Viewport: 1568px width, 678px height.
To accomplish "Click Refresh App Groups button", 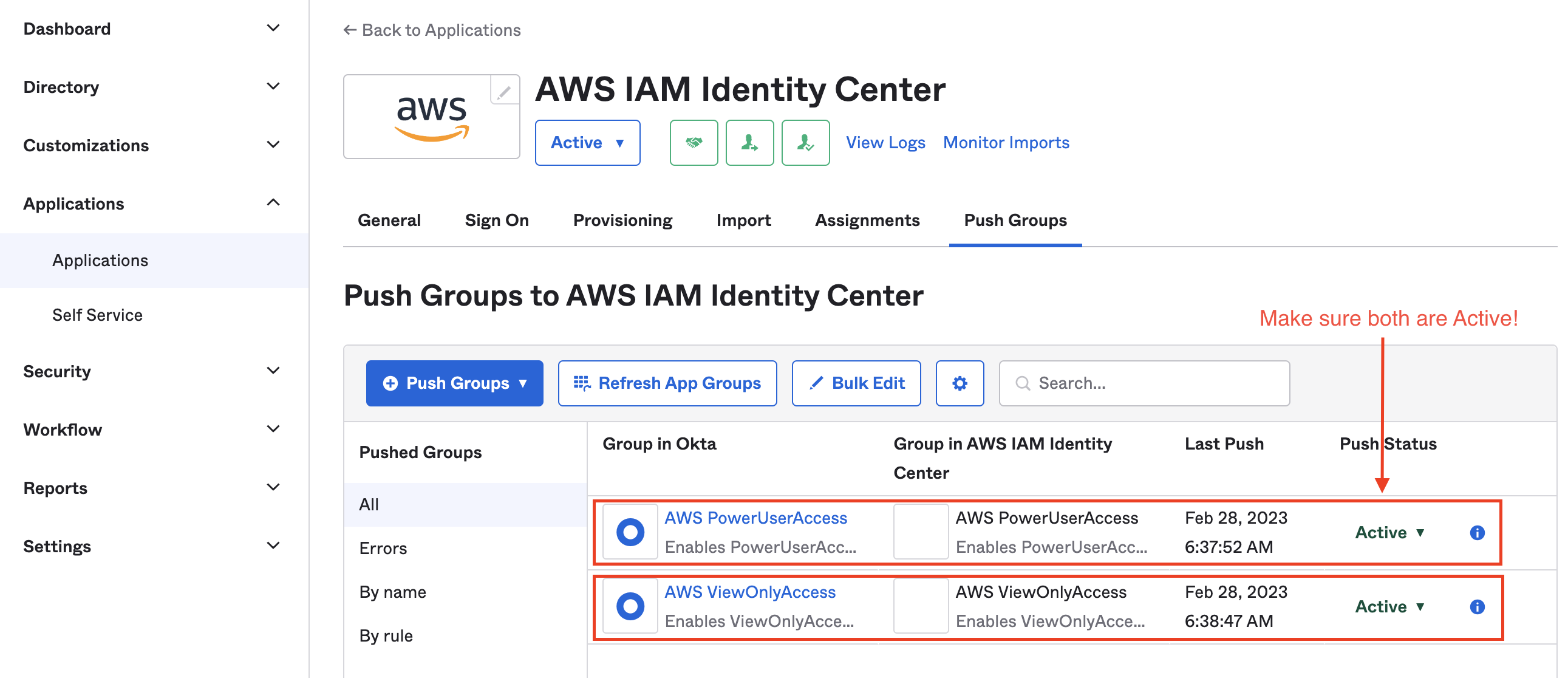I will tap(667, 383).
